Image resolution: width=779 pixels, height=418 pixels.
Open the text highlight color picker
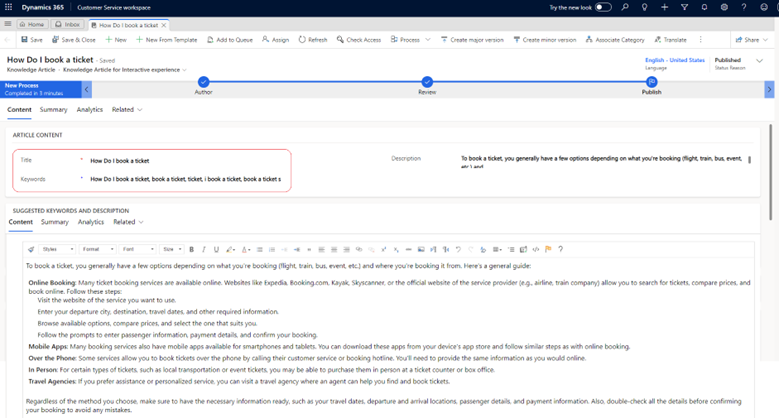click(x=231, y=250)
